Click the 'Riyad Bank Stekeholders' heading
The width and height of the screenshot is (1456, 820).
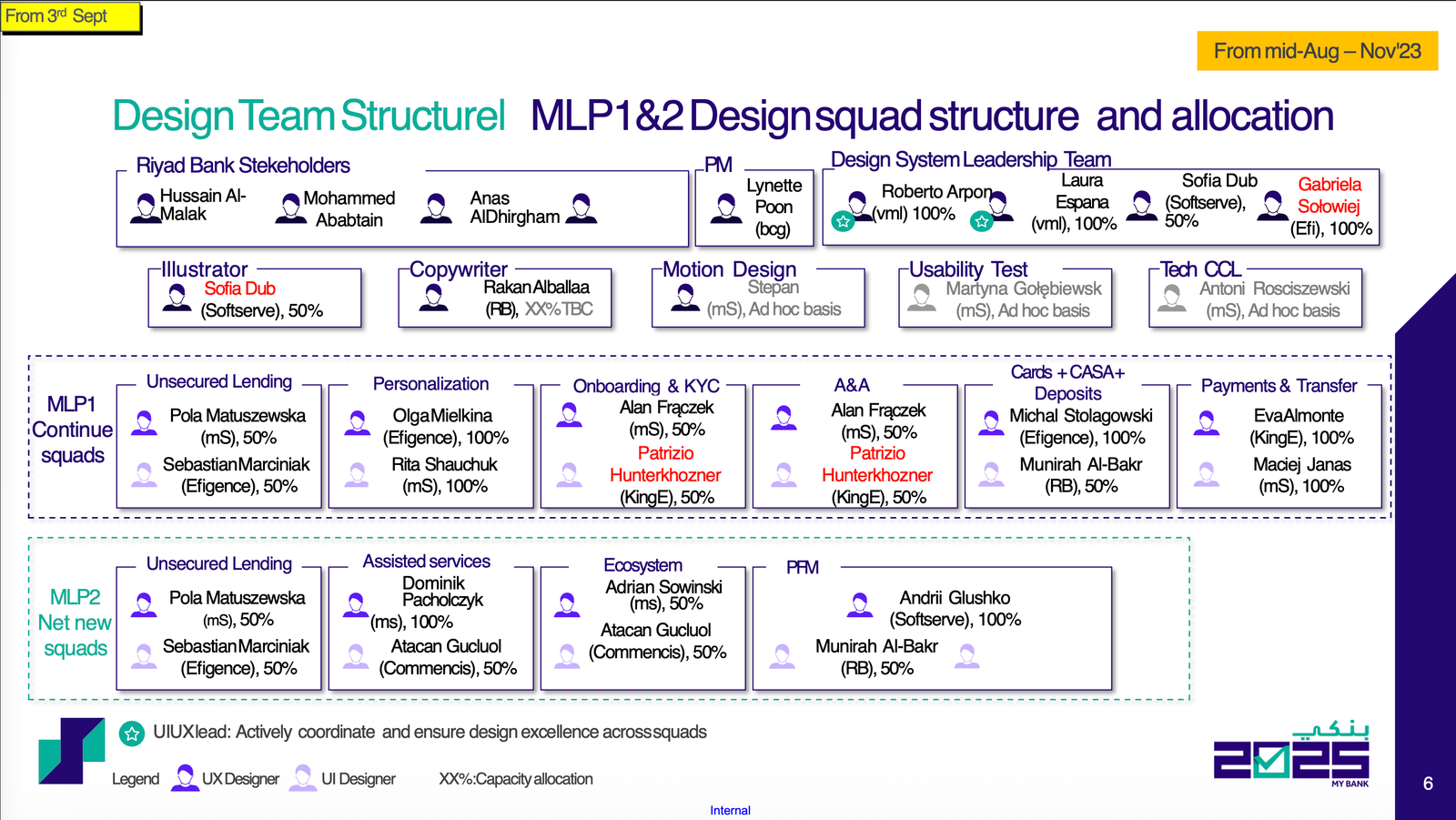(243, 166)
